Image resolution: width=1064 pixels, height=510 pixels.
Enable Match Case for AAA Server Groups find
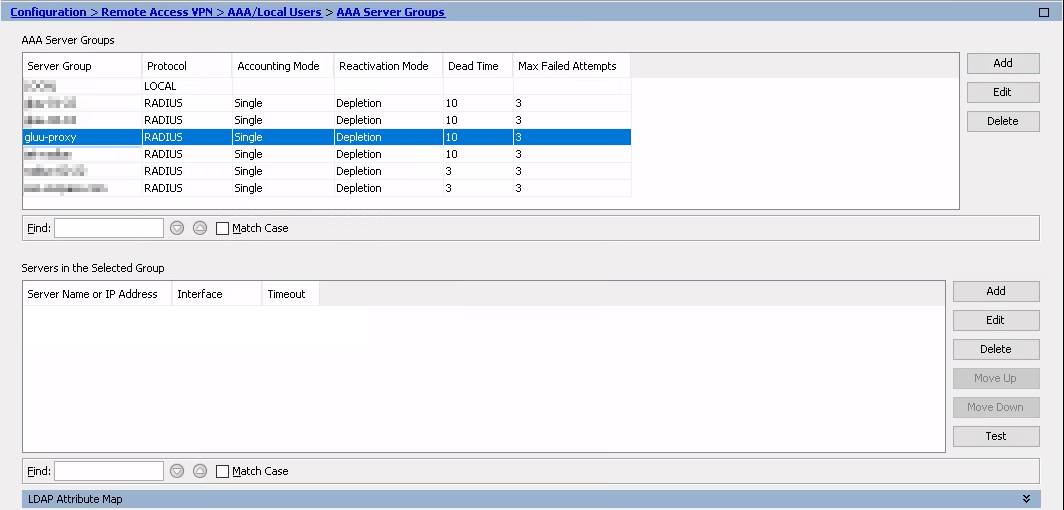(x=223, y=228)
